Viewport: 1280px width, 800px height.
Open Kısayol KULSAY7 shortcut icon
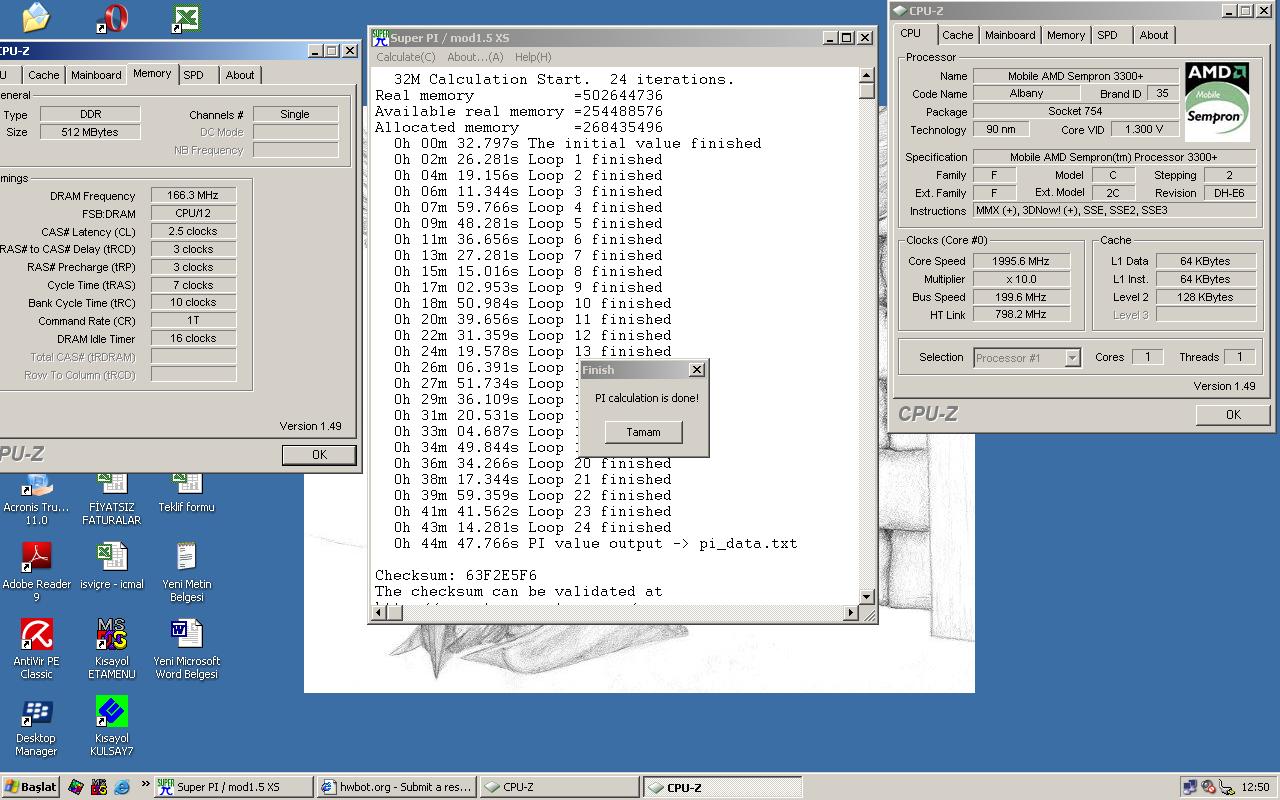[x=112, y=711]
